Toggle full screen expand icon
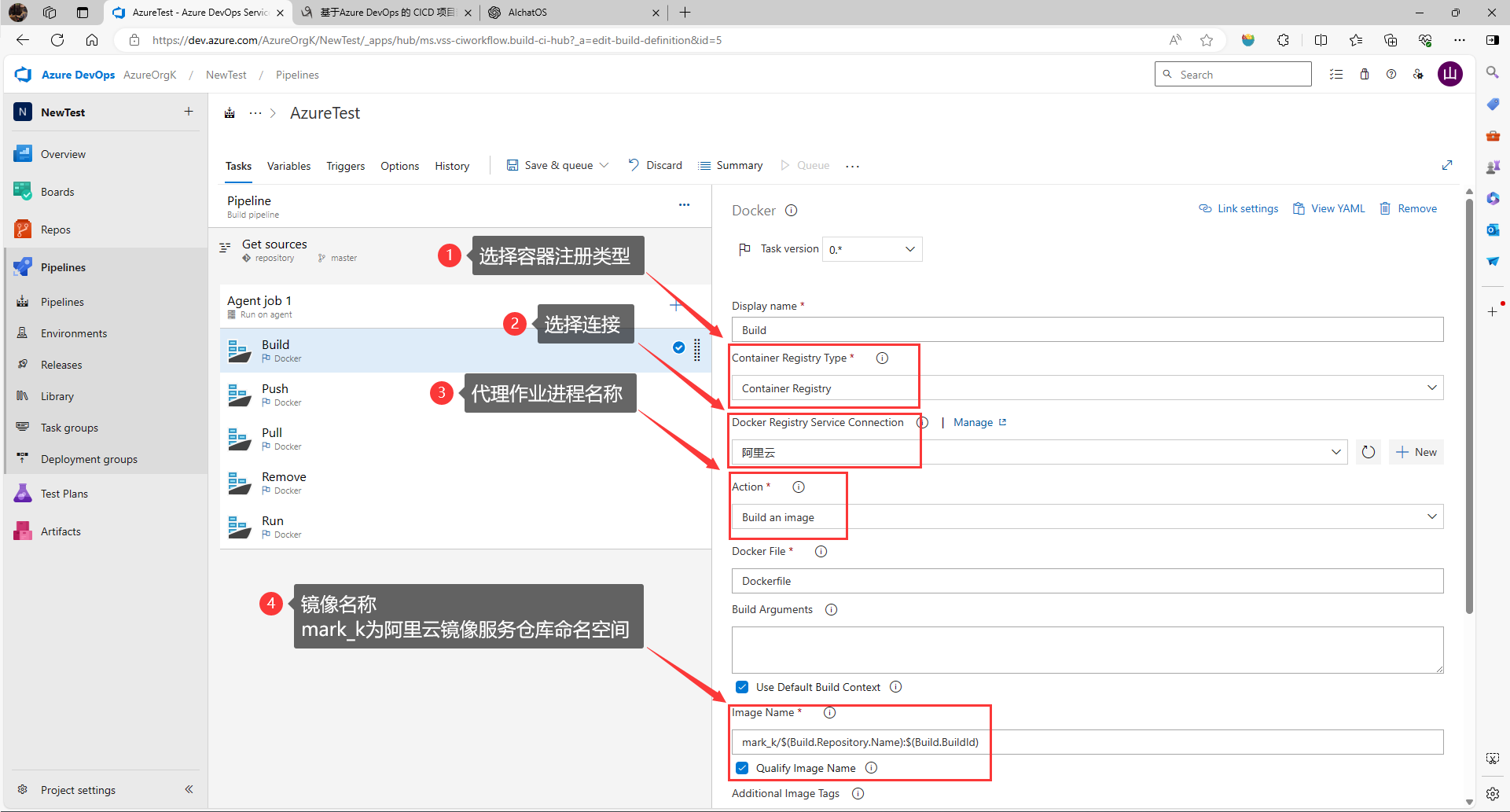 pyautogui.click(x=1447, y=165)
